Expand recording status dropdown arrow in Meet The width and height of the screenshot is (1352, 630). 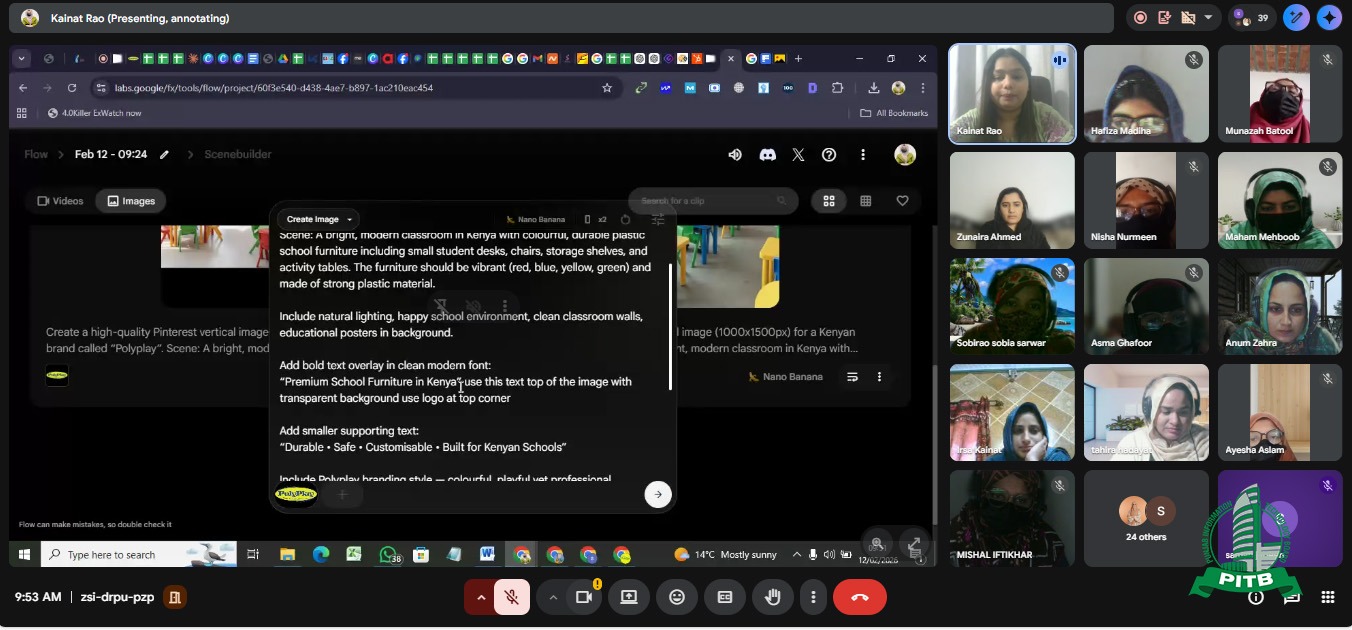[x=1208, y=17]
